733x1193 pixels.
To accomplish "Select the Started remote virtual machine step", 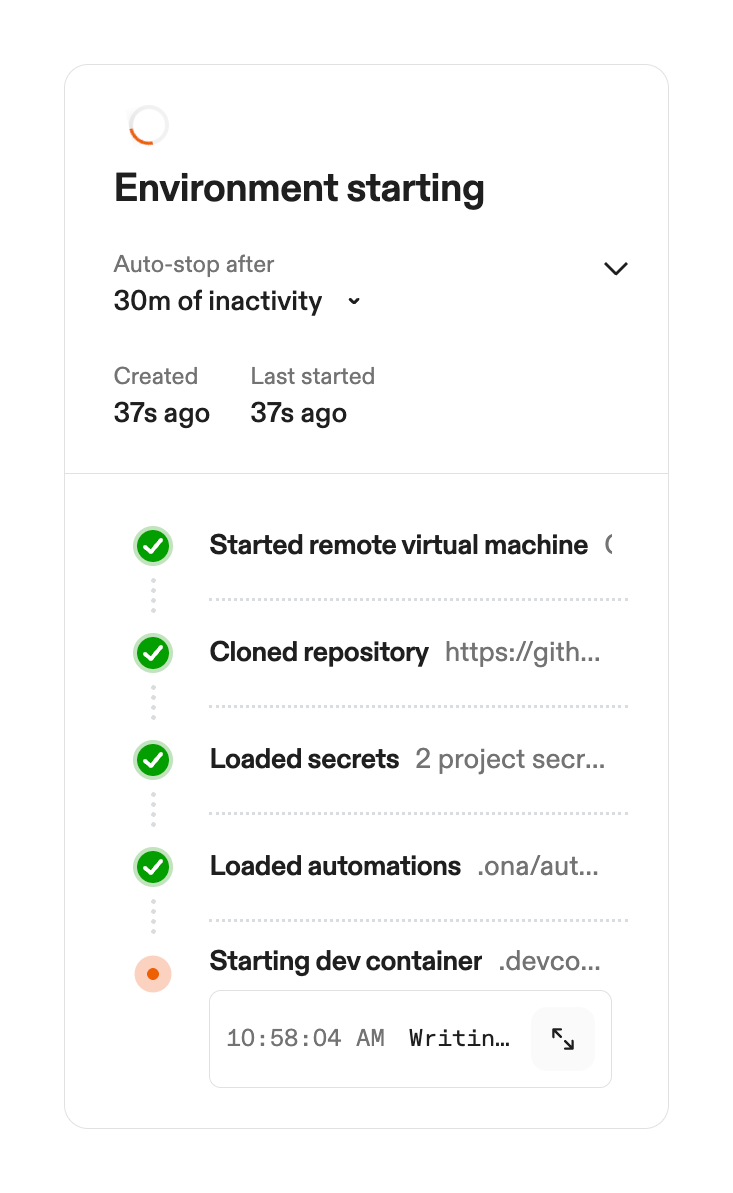I will tap(398, 545).
